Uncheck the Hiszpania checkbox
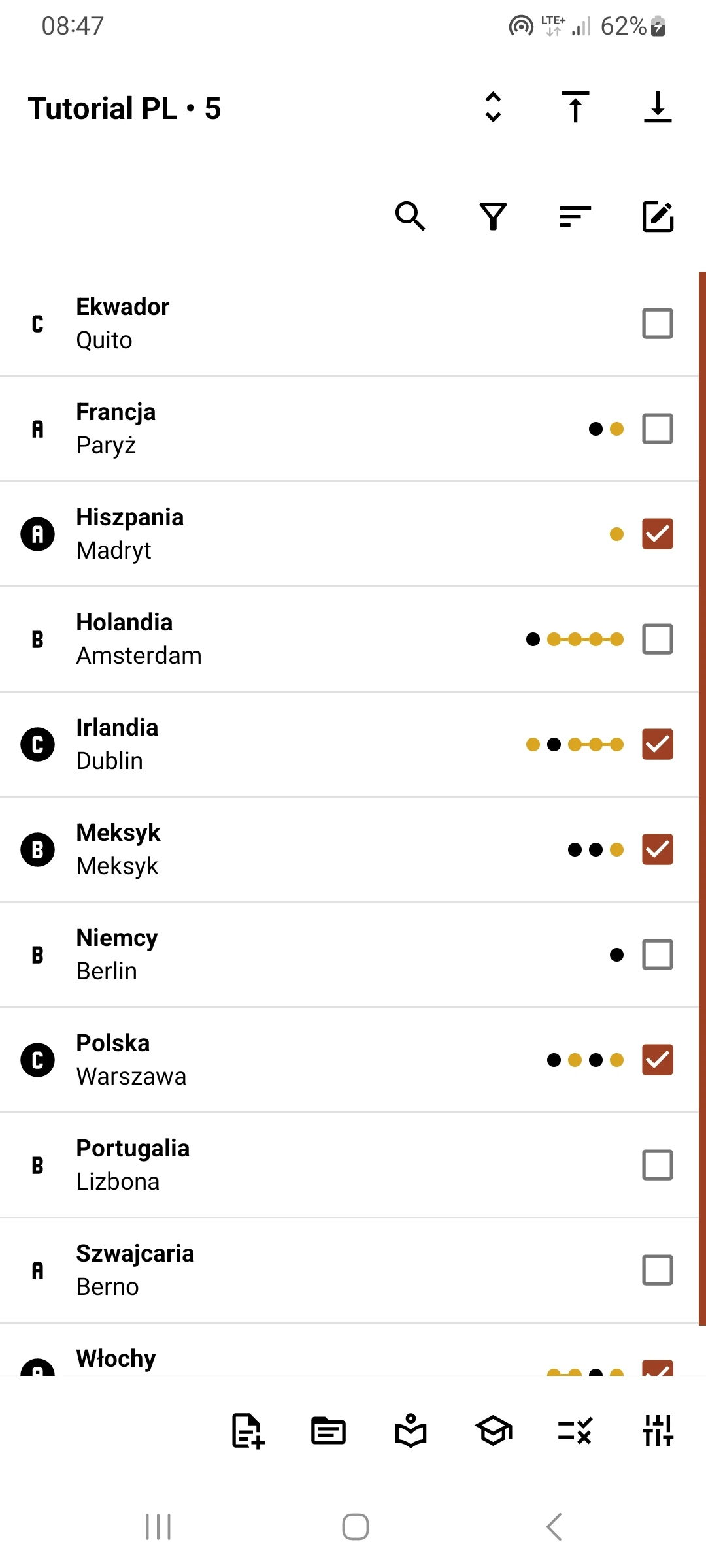This screenshot has width=706, height=1568. [657, 534]
